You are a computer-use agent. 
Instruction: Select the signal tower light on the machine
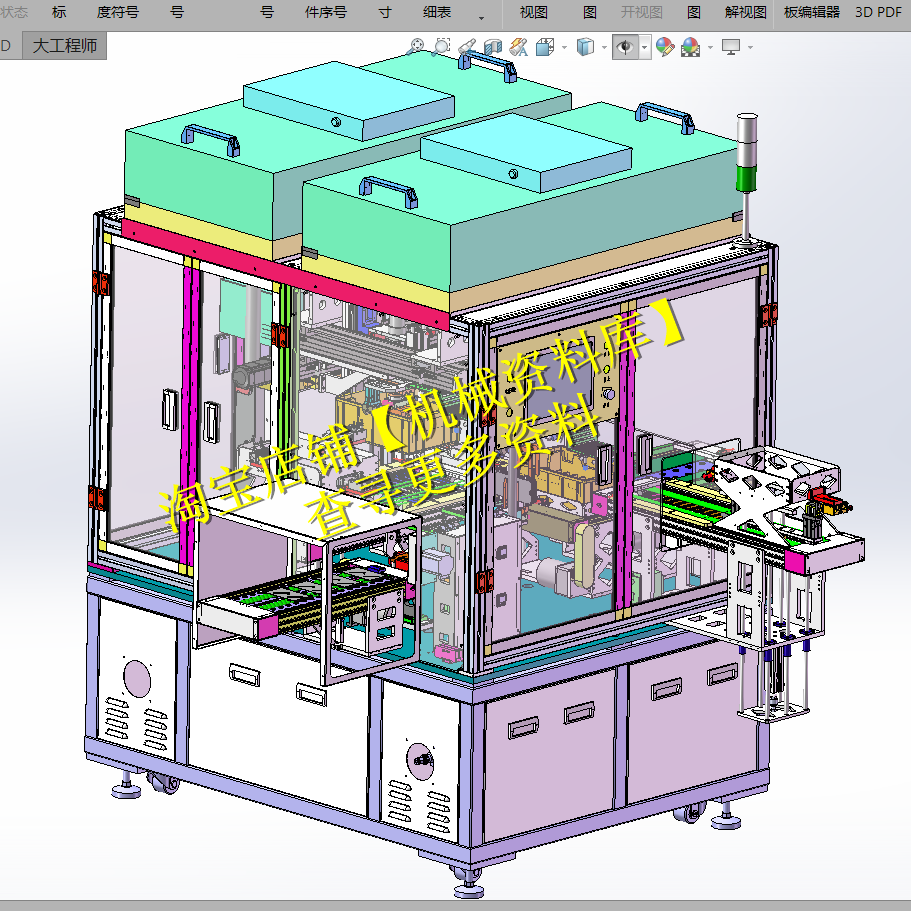(x=747, y=180)
